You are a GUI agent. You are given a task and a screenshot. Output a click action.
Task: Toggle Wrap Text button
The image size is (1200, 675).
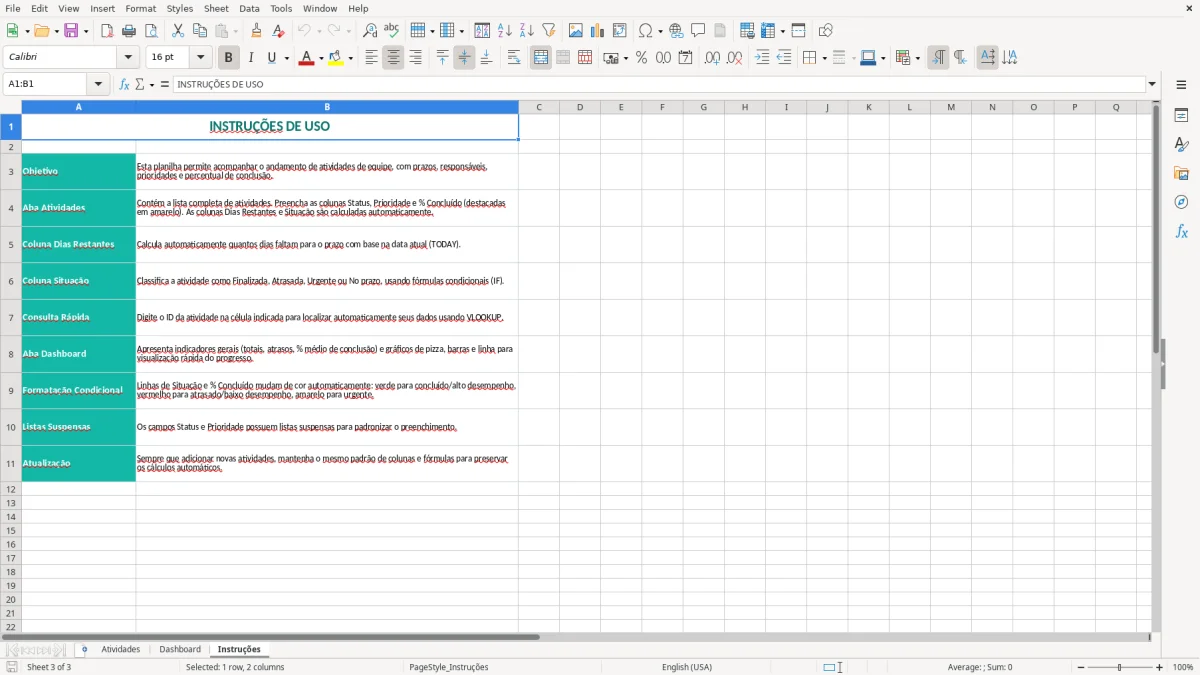pyautogui.click(x=514, y=58)
